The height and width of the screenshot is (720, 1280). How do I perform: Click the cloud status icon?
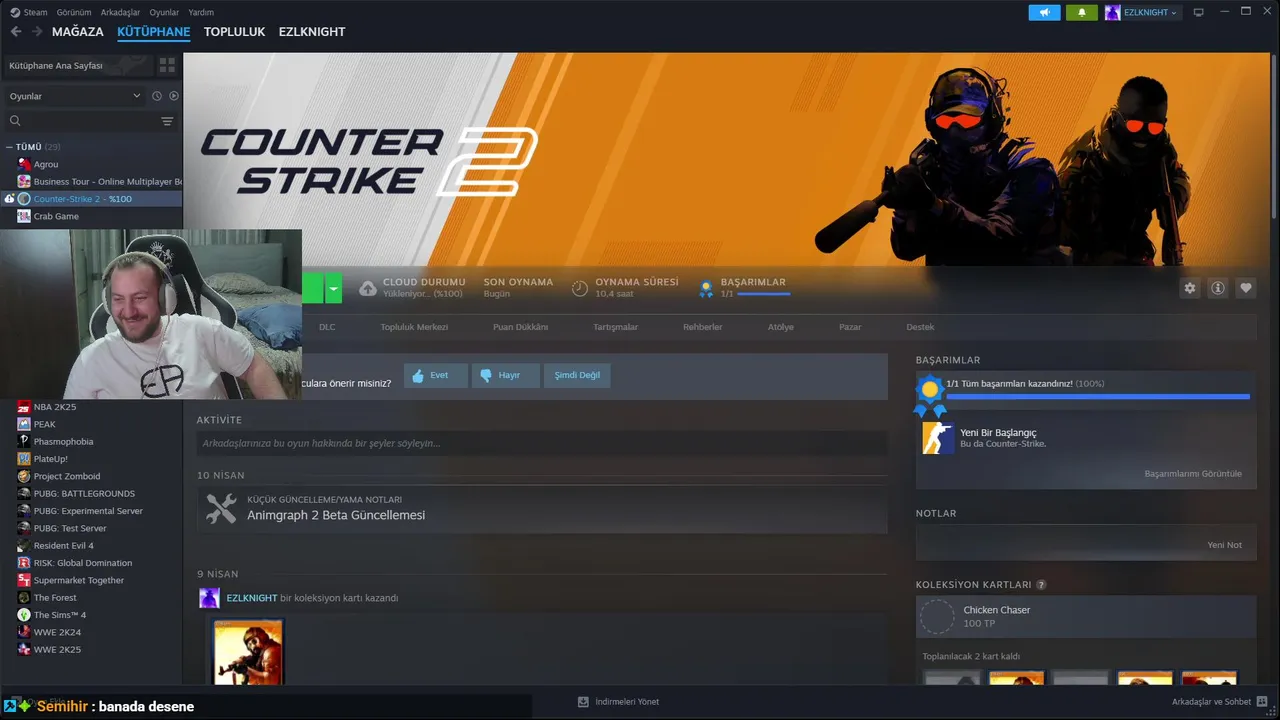(368, 288)
